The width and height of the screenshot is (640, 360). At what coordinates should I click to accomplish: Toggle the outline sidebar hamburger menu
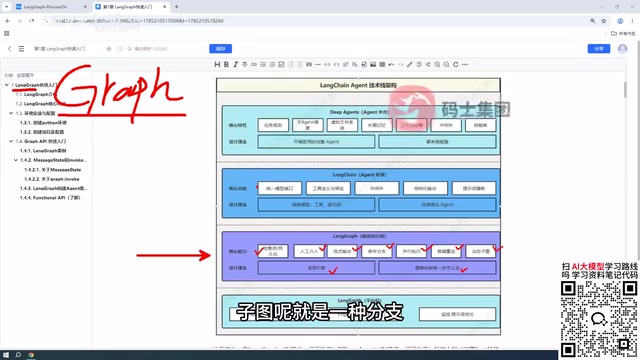point(21,49)
